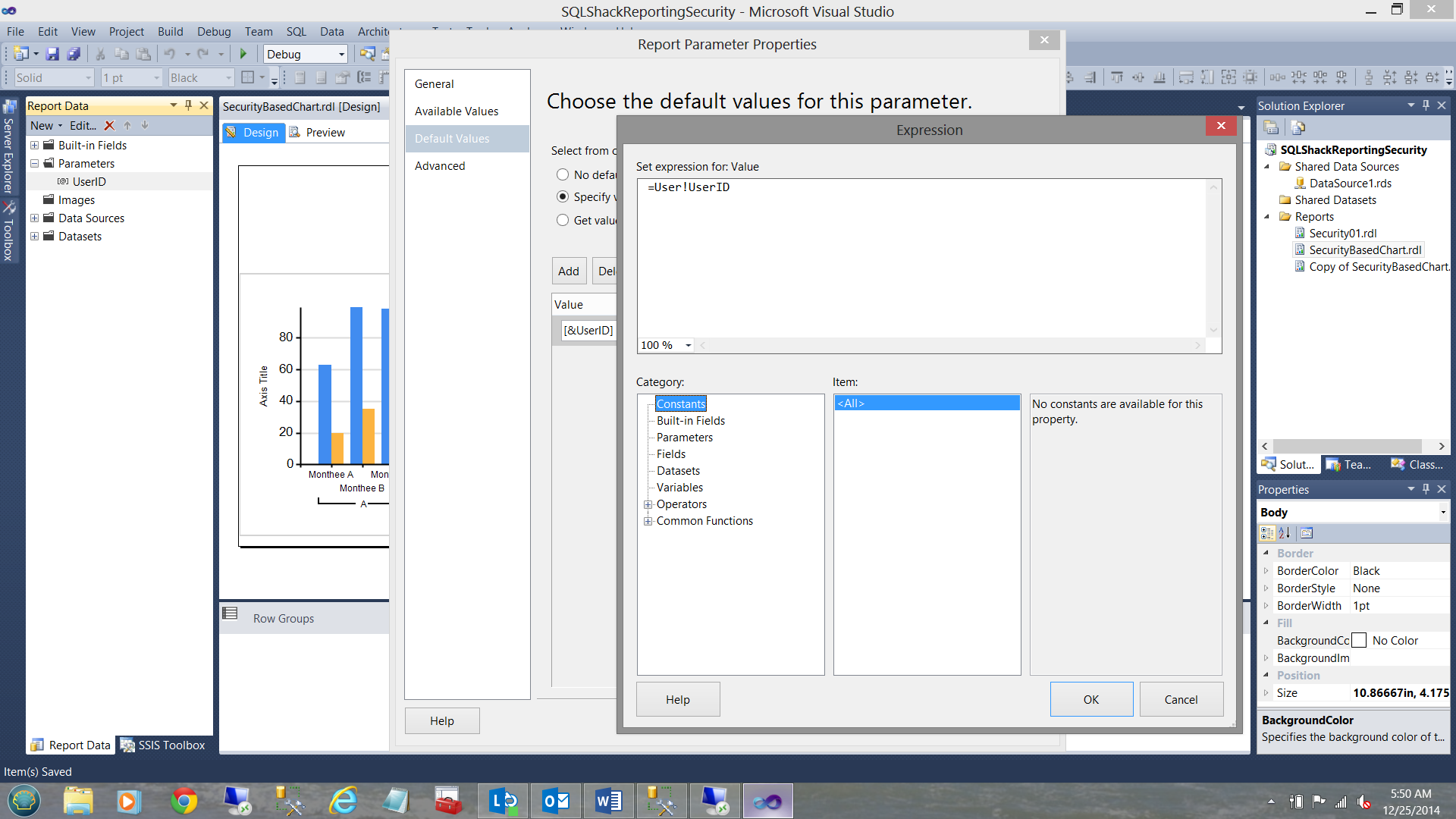Click the BackgroundColor white color swatch

click(1360, 641)
